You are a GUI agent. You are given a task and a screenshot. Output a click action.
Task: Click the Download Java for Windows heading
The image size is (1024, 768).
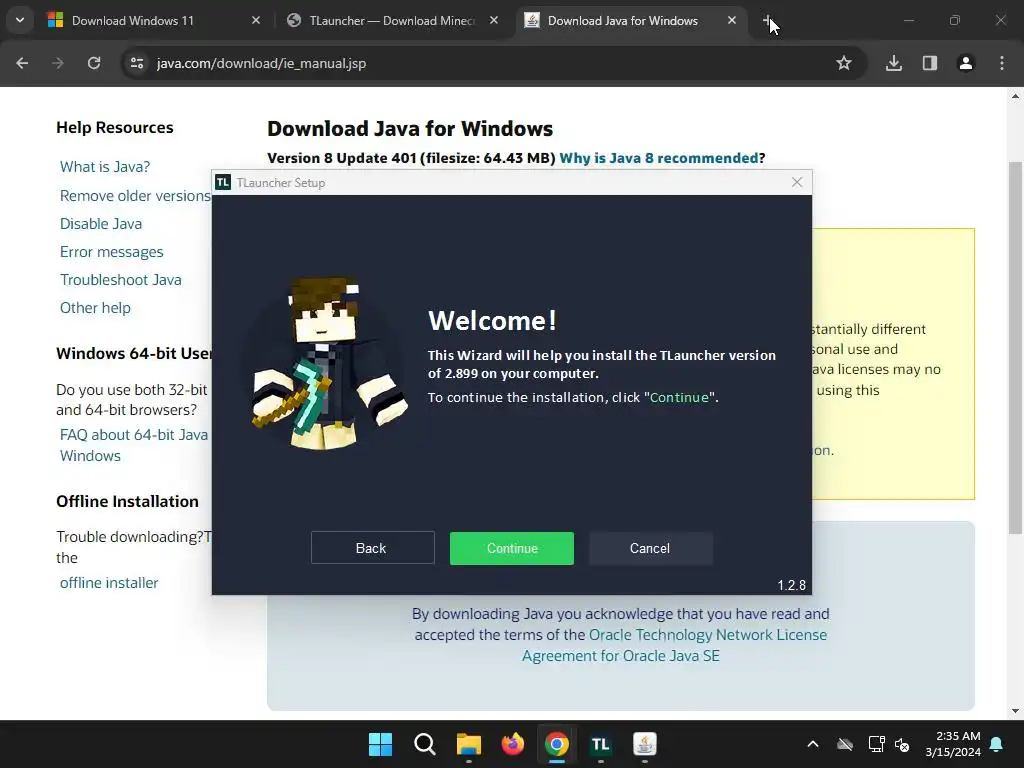(x=410, y=129)
